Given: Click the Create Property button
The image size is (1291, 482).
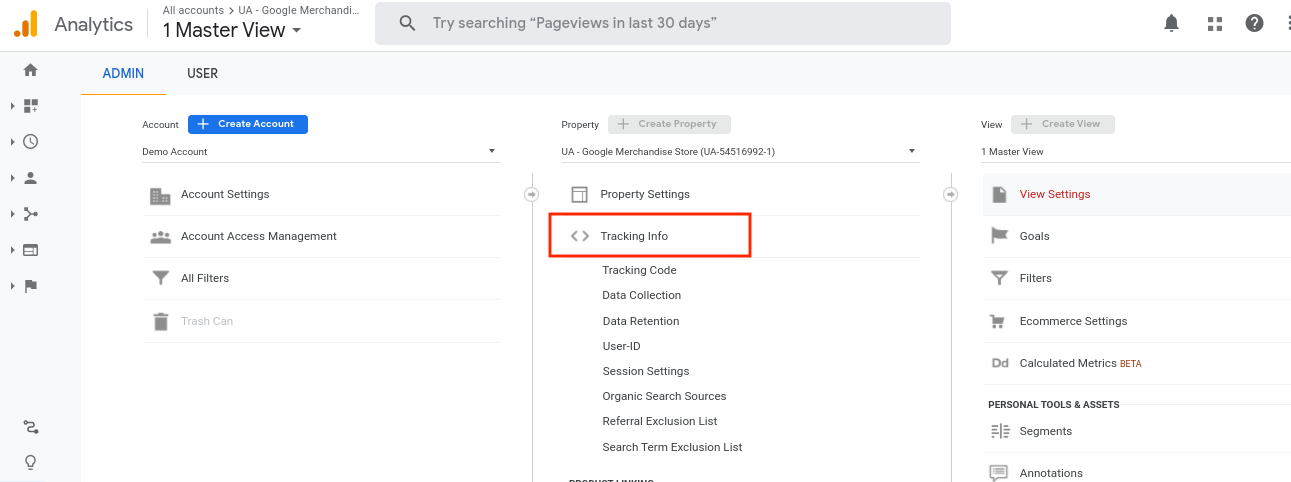Looking at the screenshot, I should pos(669,124).
